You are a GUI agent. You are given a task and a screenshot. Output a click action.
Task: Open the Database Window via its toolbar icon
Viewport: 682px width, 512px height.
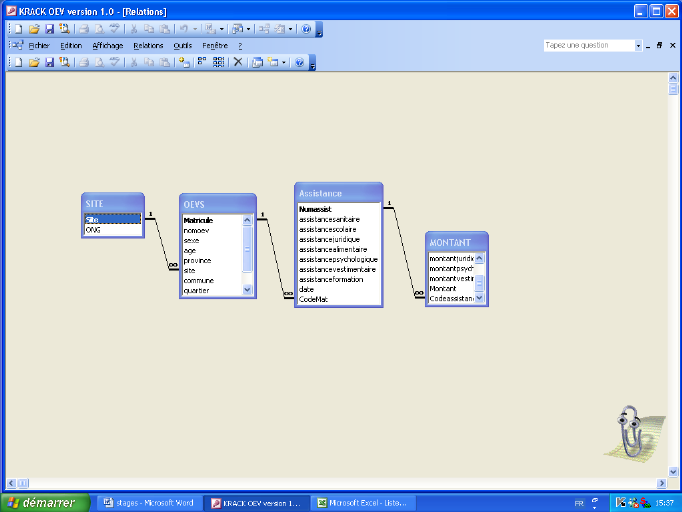[x=257, y=62]
